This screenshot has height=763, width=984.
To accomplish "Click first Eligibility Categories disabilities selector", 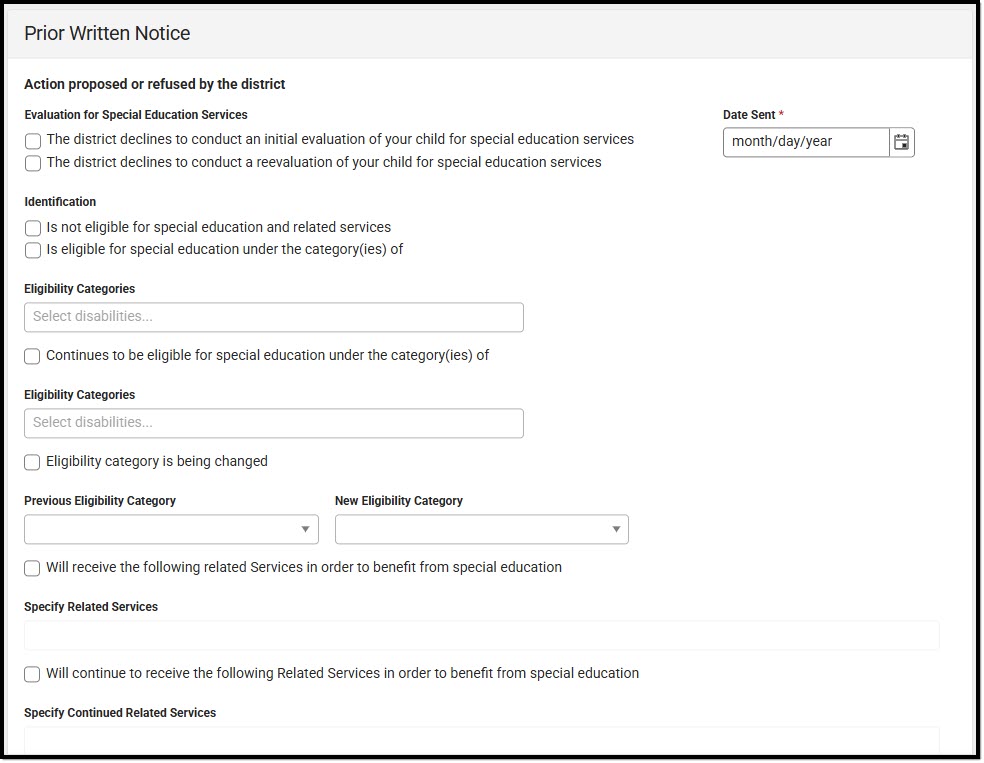I will (x=273, y=317).
